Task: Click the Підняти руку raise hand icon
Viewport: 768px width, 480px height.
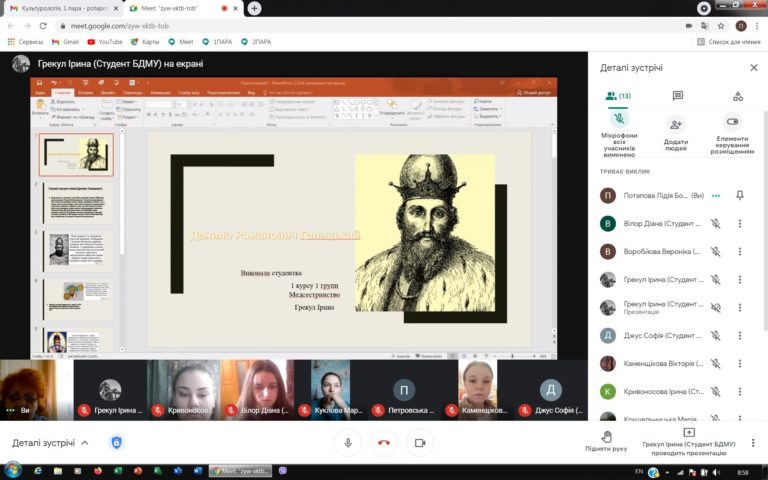Action: [x=606, y=436]
